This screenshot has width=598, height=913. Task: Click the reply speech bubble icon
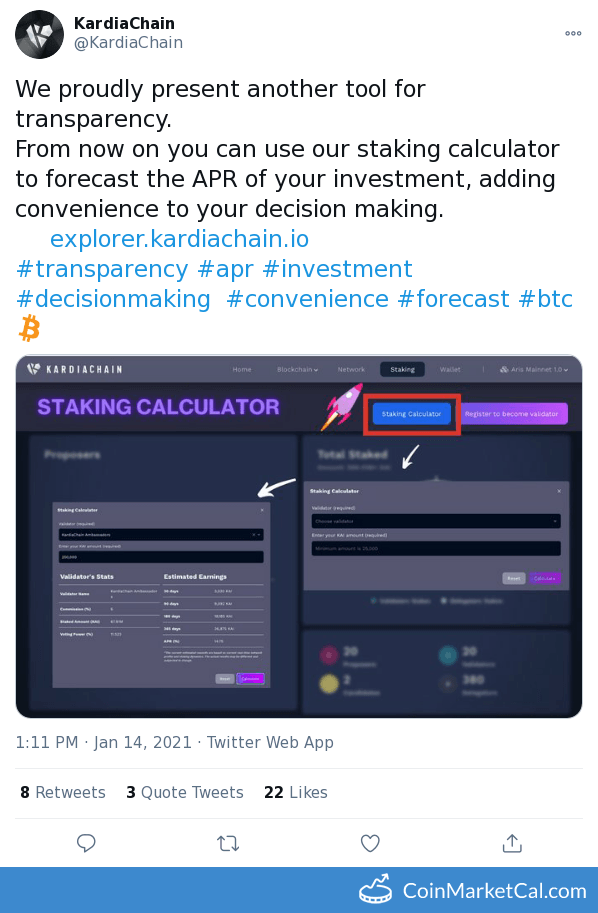[x=86, y=843]
